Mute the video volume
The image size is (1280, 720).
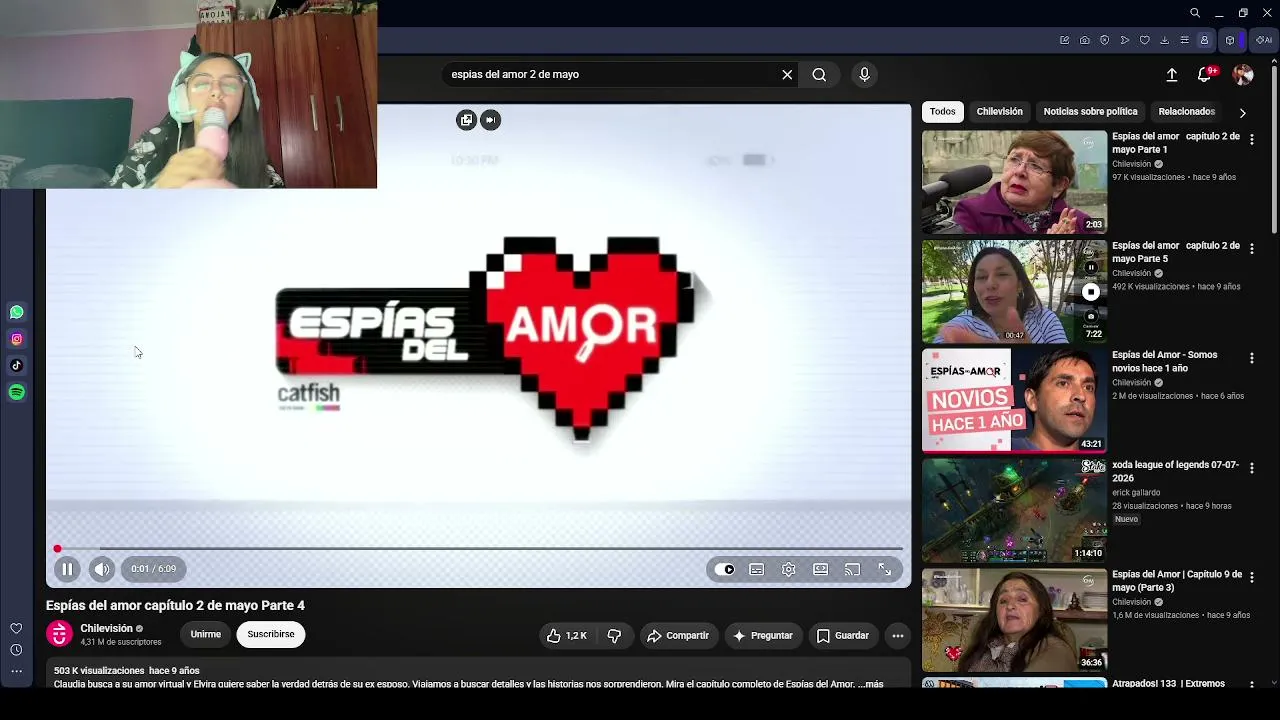click(x=102, y=569)
